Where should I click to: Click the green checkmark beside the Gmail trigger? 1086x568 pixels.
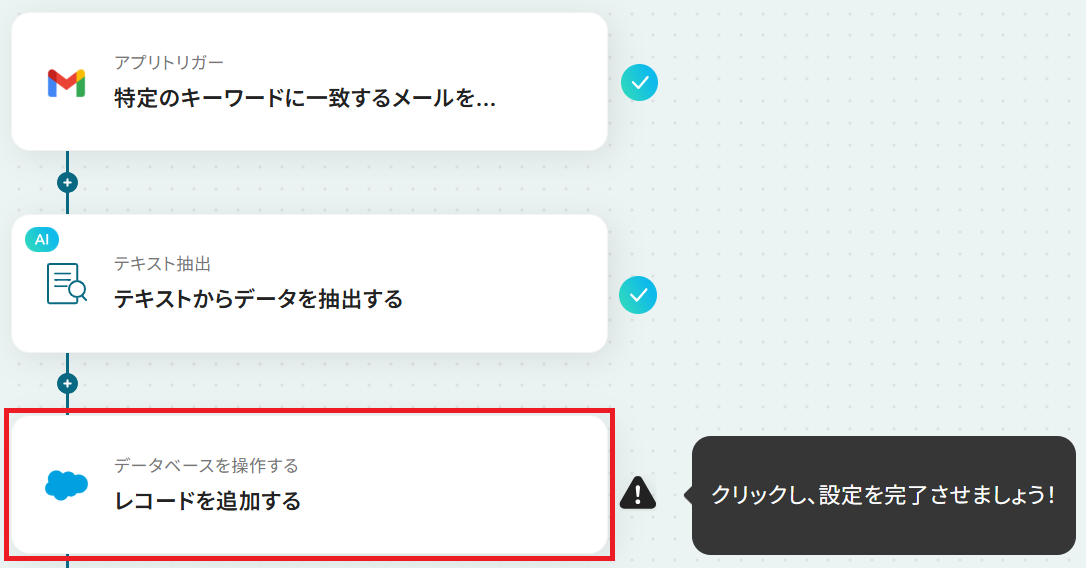639,82
